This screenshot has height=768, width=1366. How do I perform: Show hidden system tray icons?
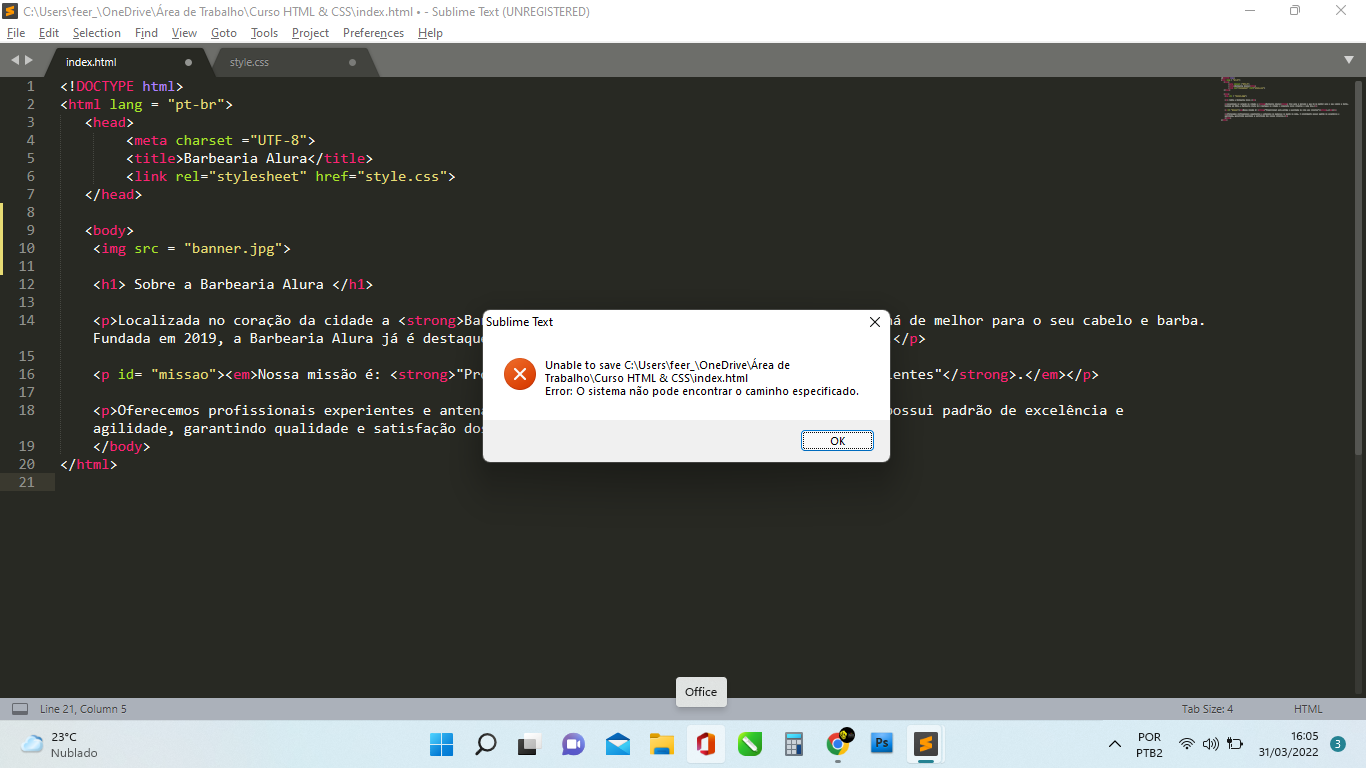(1115, 744)
